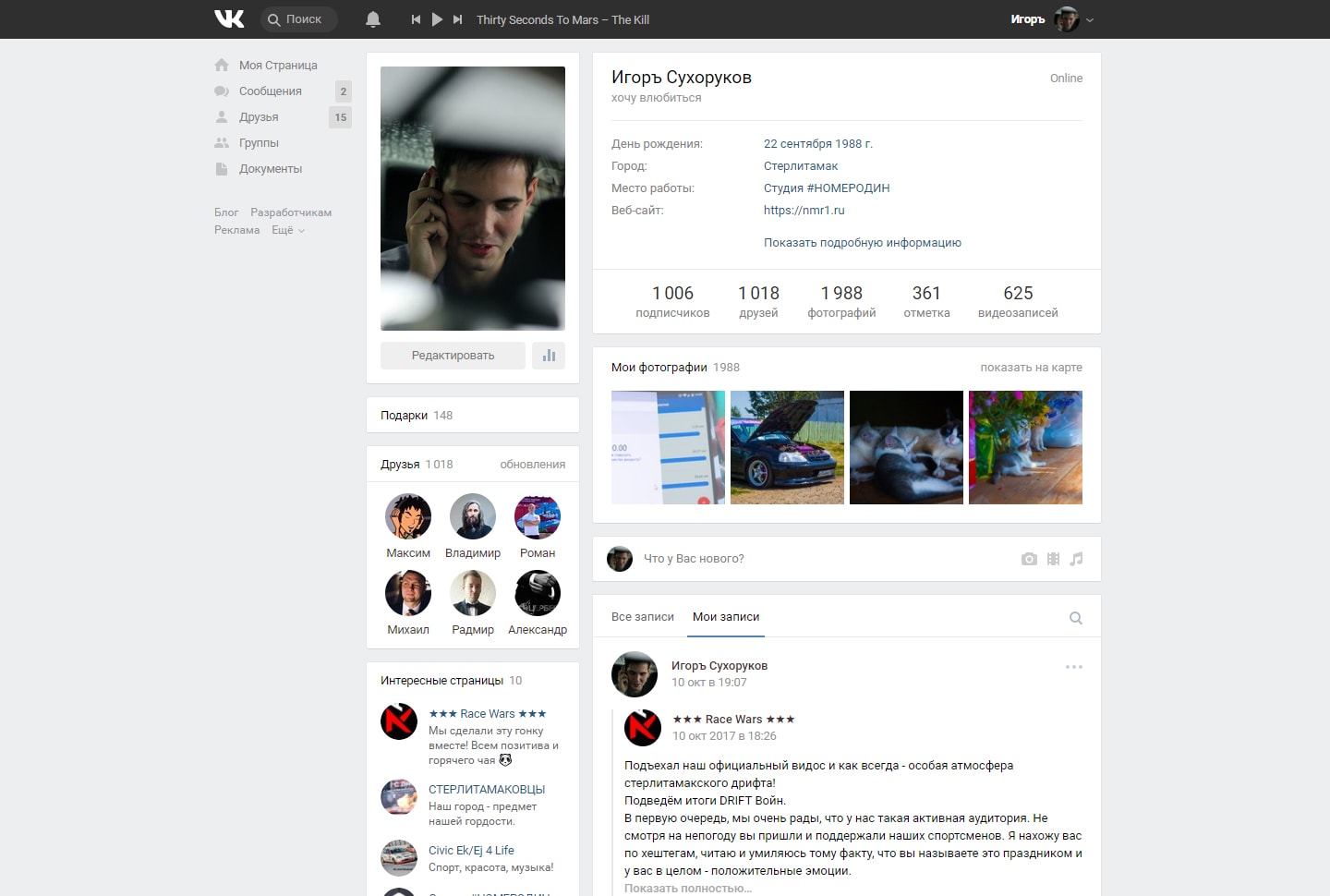Search wall posts with magnifier icon
This screenshot has width=1330, height=896.
[1075, 618]
